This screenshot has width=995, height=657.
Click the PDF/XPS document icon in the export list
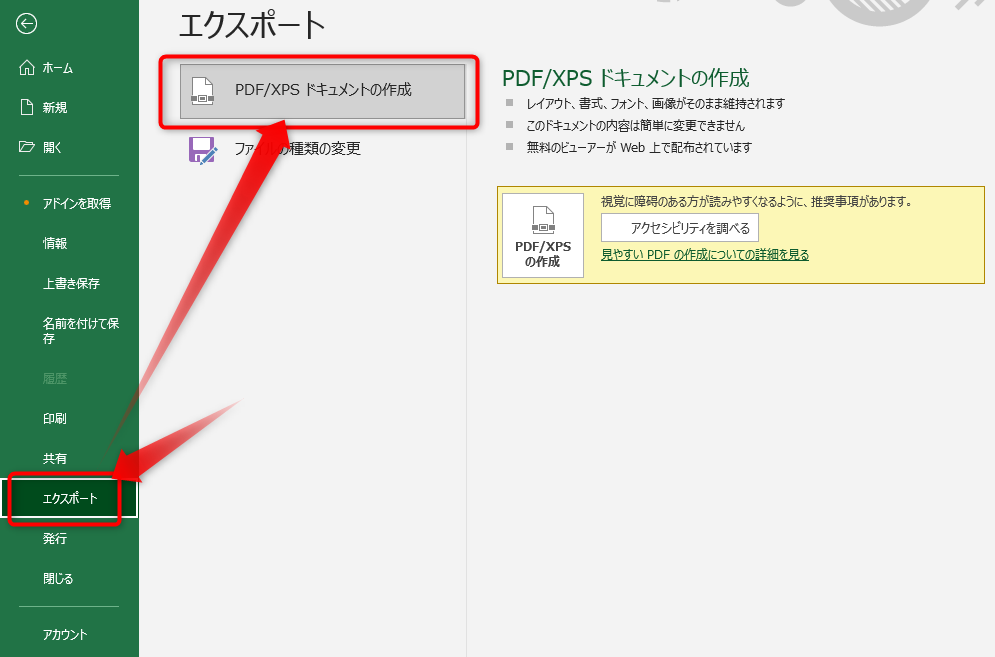click(202, 91)
